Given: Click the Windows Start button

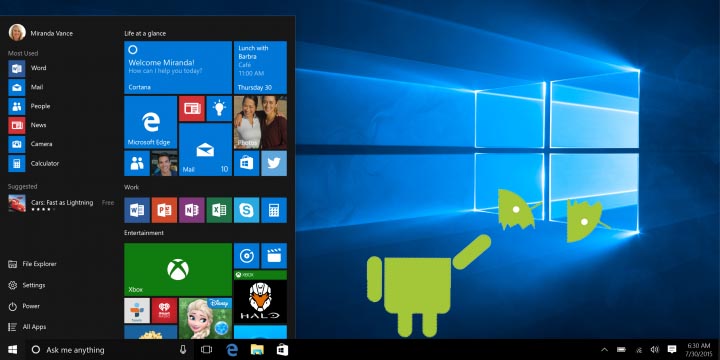Looking at the screenshot, I should coord(12,350).
